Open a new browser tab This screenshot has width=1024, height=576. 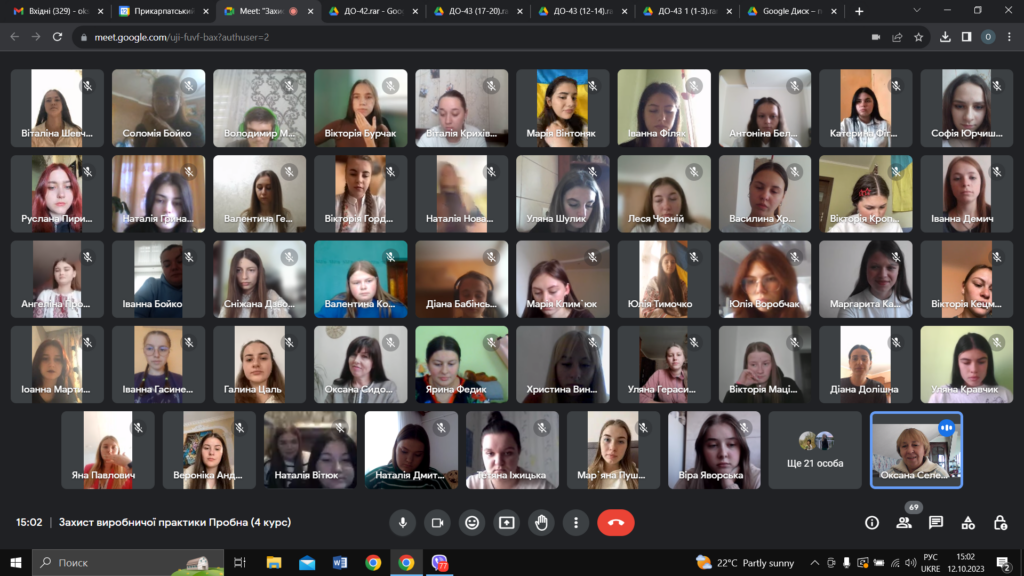pyautogui.click(x=859, y=11)
